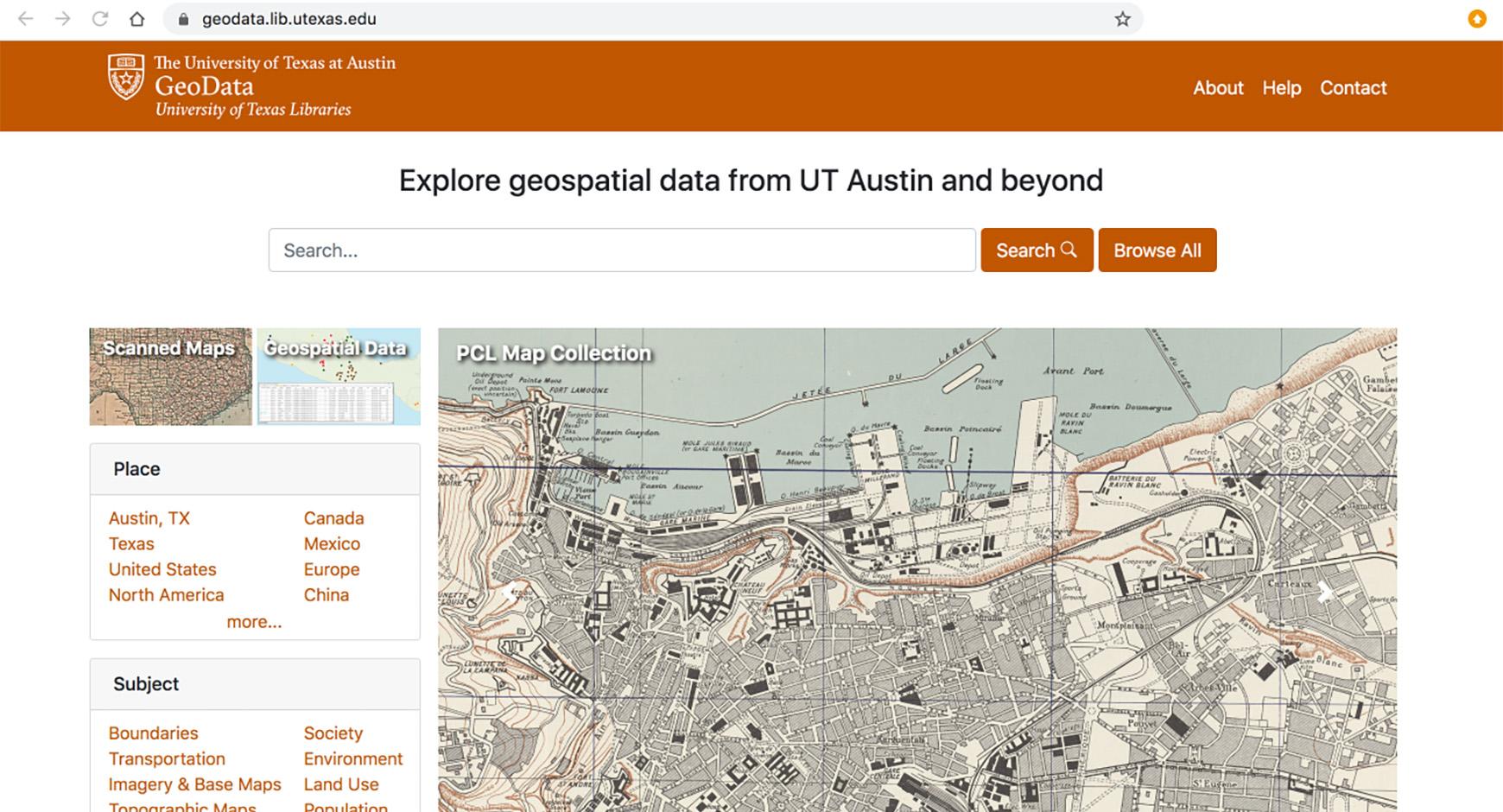Click the padlock site security icon
The height and width of the screenshot is (812, 1503).
click(182, 19)
